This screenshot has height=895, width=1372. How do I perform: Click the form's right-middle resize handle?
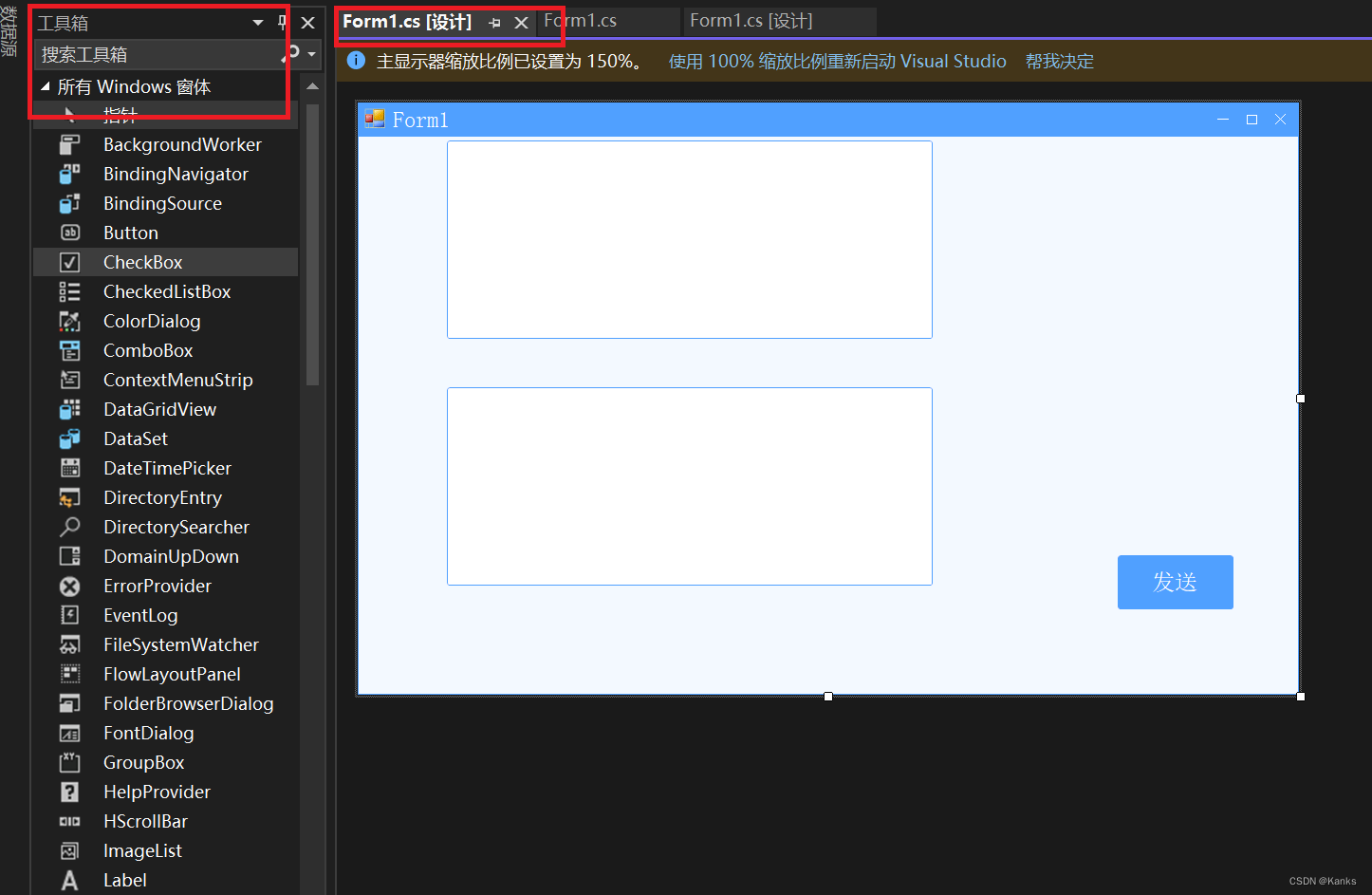click(x=1301, y=399)
